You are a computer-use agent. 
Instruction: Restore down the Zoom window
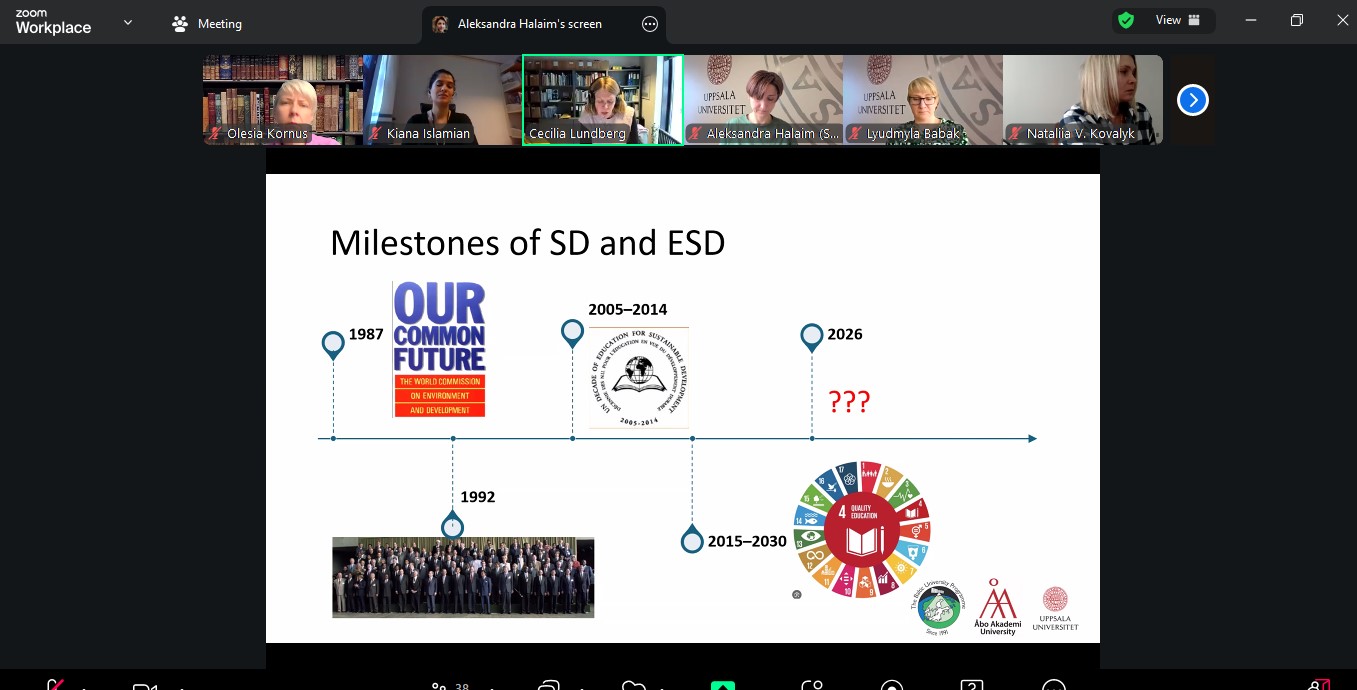[x=1297, y=20]
